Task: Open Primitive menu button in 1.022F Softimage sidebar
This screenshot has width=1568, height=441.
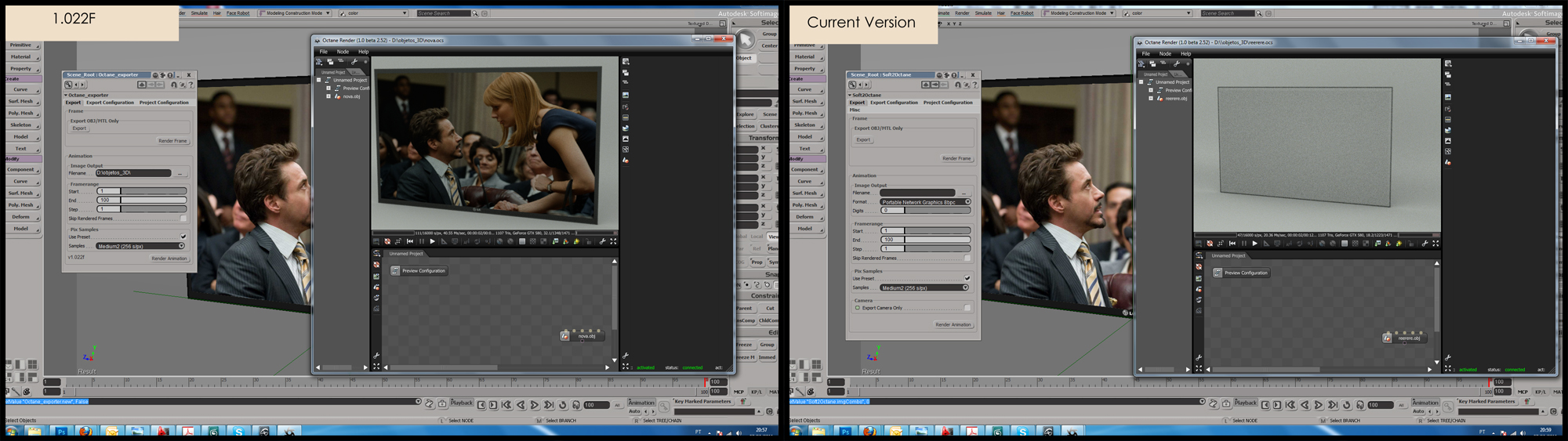Action: [x=23, y=45]
